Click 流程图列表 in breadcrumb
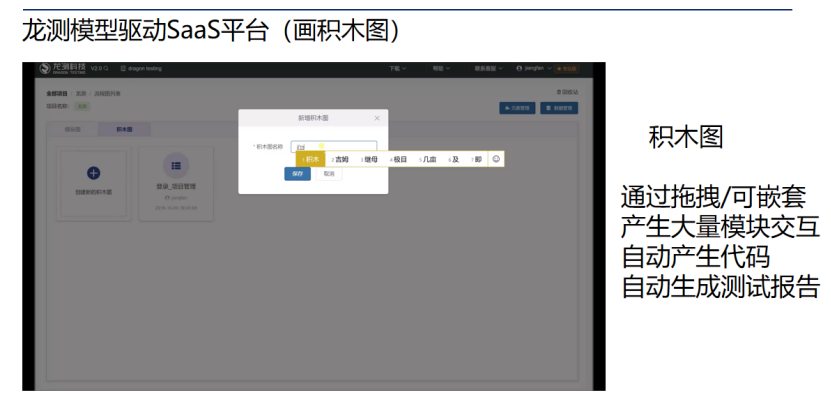Viewport: 831px width, 402px height. (107, 93)
